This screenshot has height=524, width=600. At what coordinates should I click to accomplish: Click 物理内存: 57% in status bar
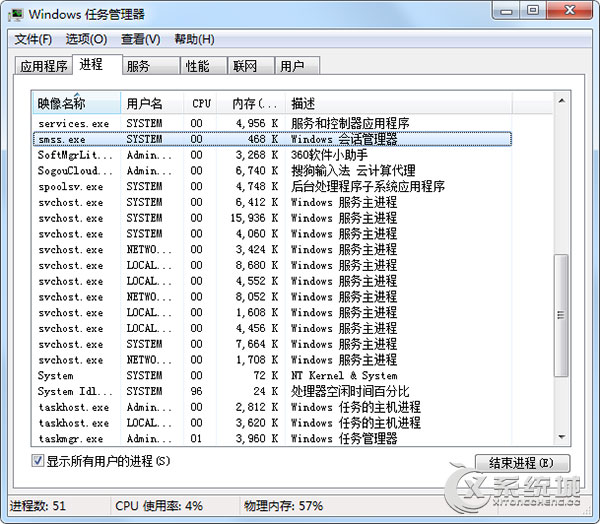click(x=284, y=506)
